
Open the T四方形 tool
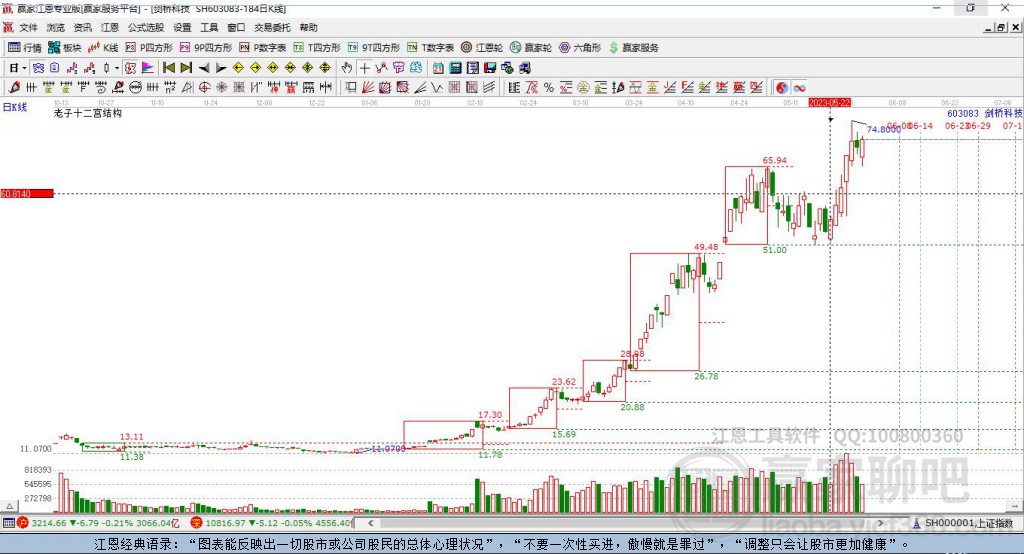tap(317, 48)
